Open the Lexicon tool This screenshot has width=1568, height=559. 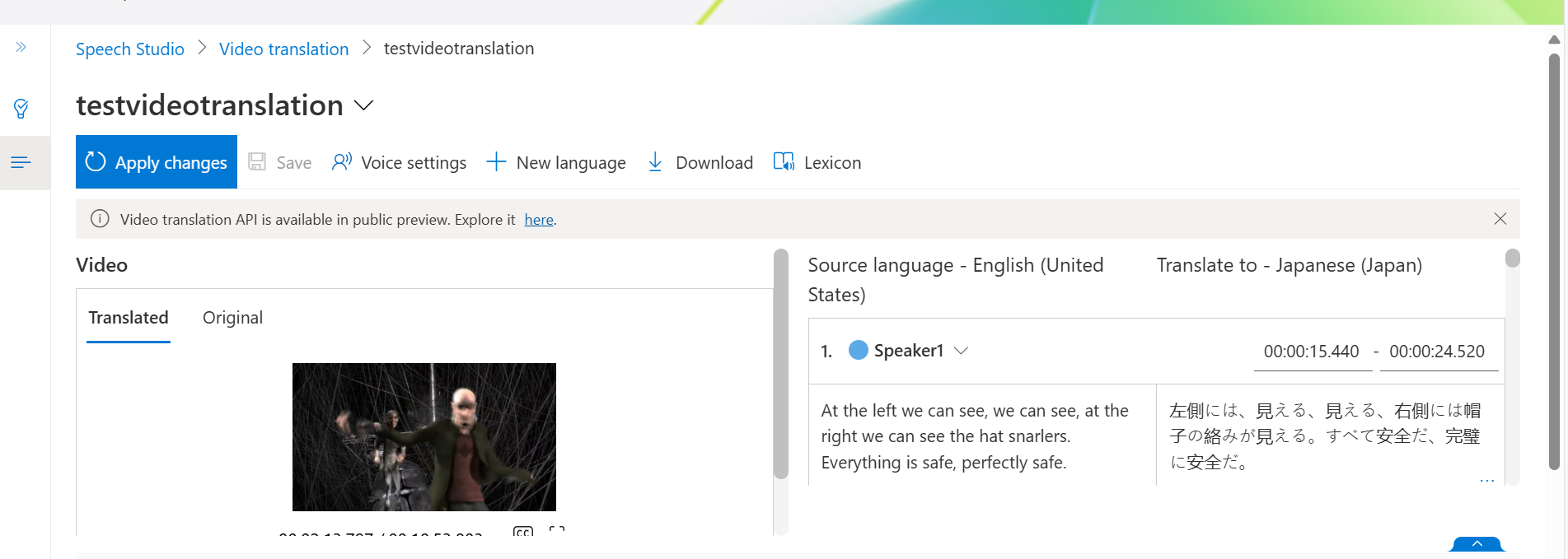point(817,162)
